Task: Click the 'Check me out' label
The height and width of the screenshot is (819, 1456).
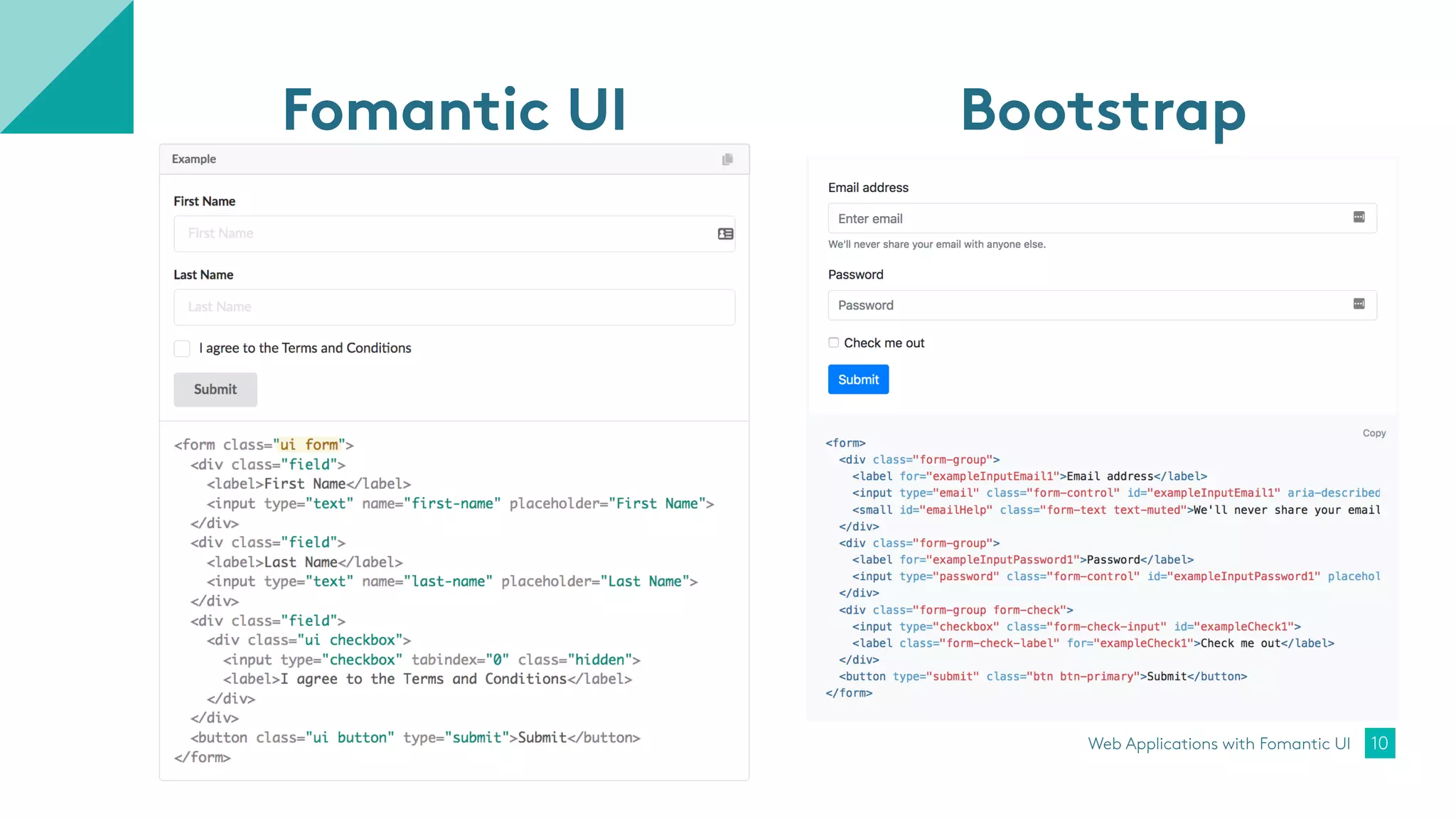Action: [x=884, y=343]
